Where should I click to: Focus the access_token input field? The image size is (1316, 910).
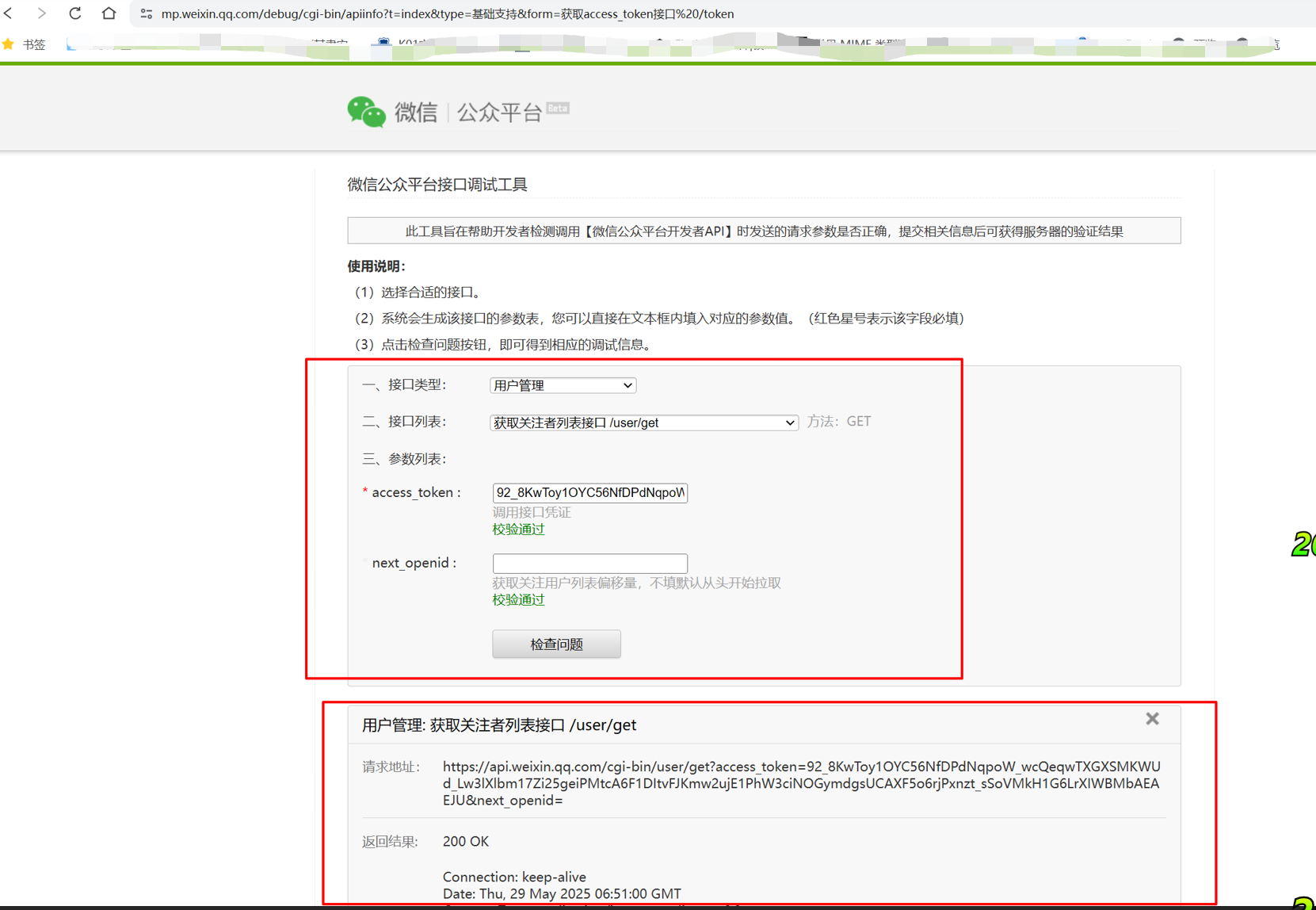[589, 492]
